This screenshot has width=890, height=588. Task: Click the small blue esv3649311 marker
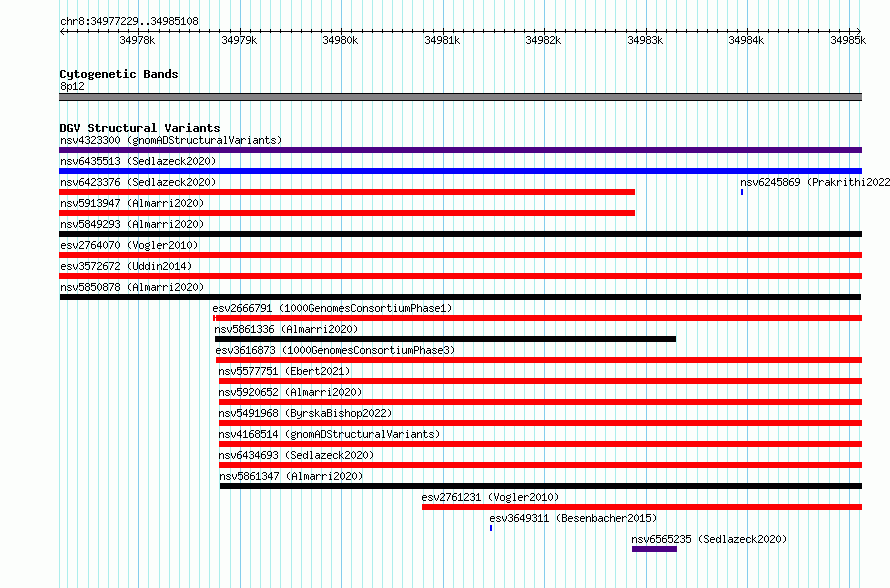[491, 528]
